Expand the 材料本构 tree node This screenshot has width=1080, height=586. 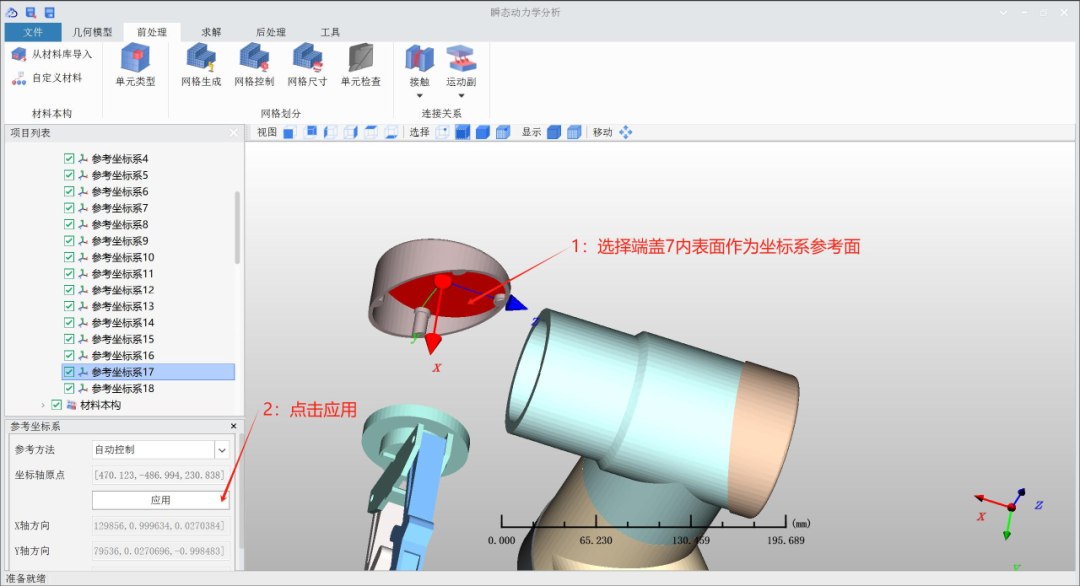[43, 405]
